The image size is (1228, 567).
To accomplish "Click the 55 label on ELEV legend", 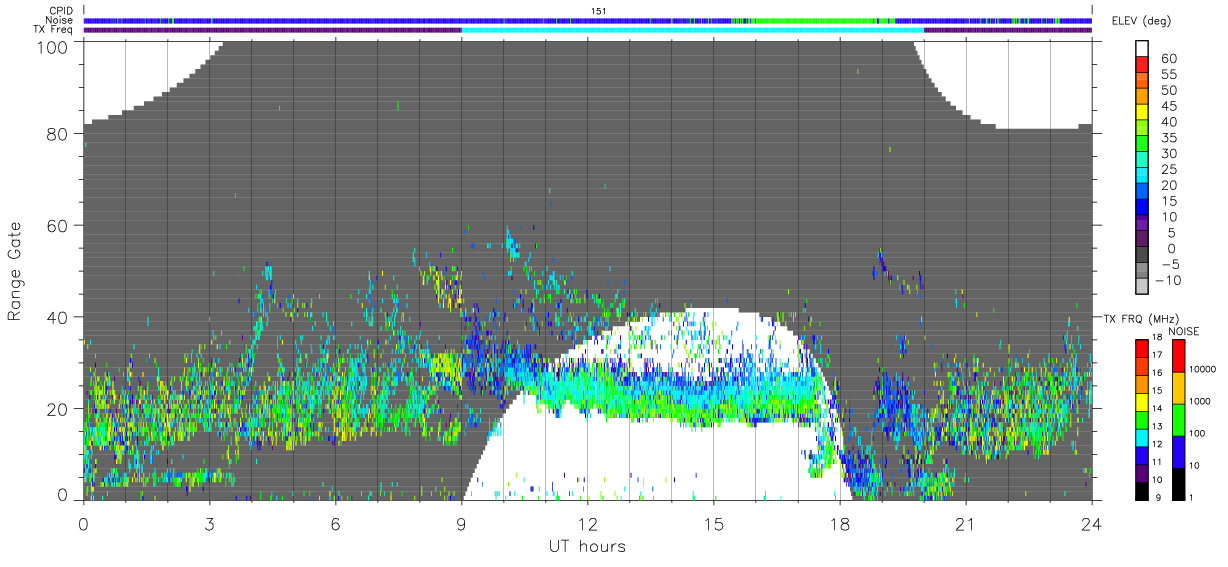I will coord(1169,74).
